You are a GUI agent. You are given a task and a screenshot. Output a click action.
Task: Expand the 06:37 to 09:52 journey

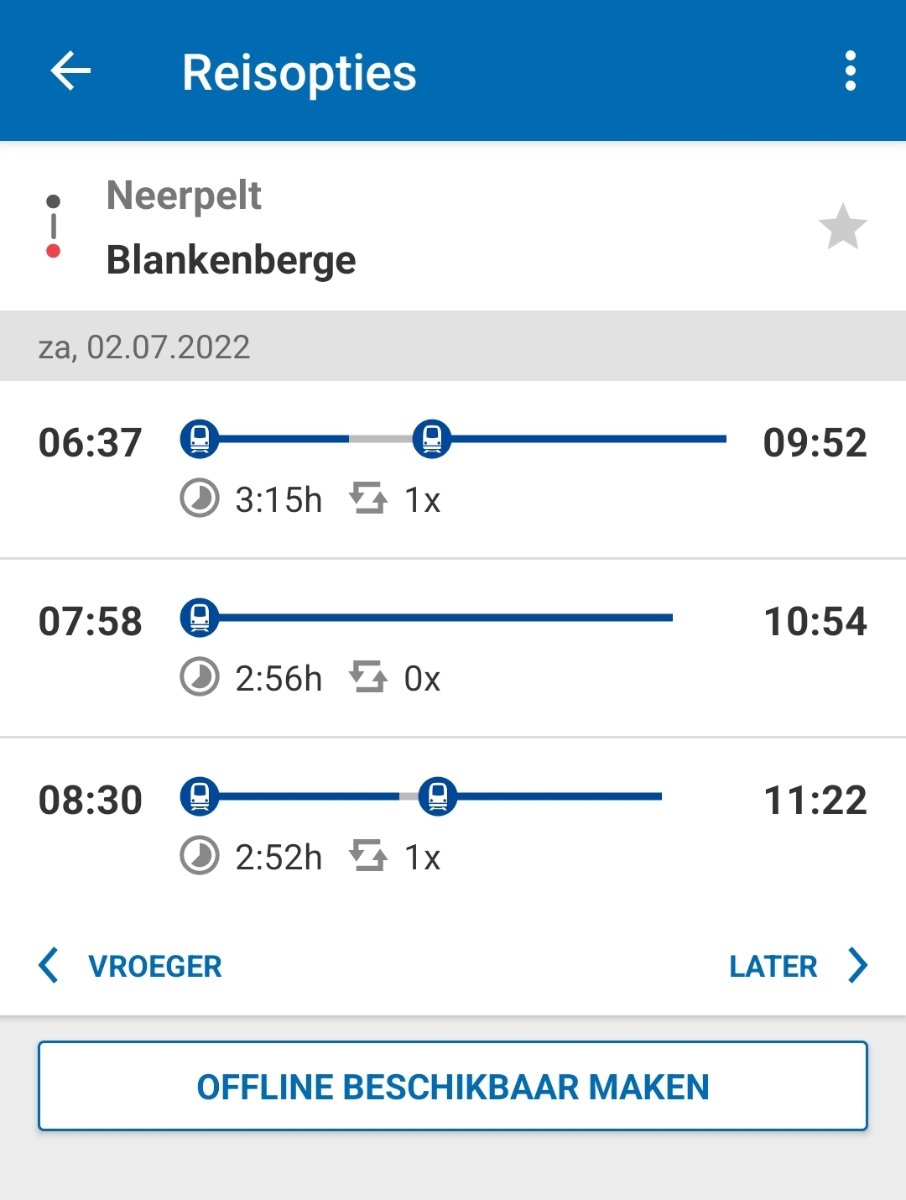pyautogui.click(x=452, y=469)
